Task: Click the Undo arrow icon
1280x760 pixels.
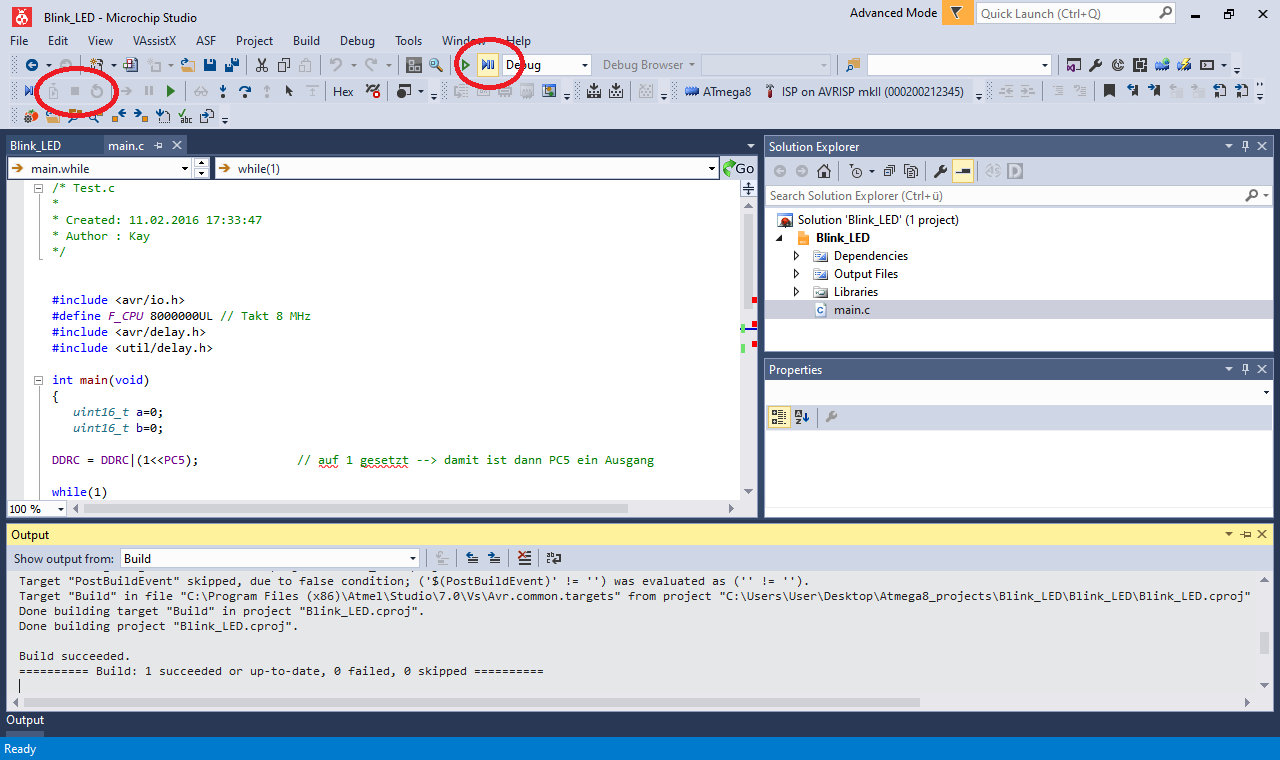Action: (x=336, y=65)
